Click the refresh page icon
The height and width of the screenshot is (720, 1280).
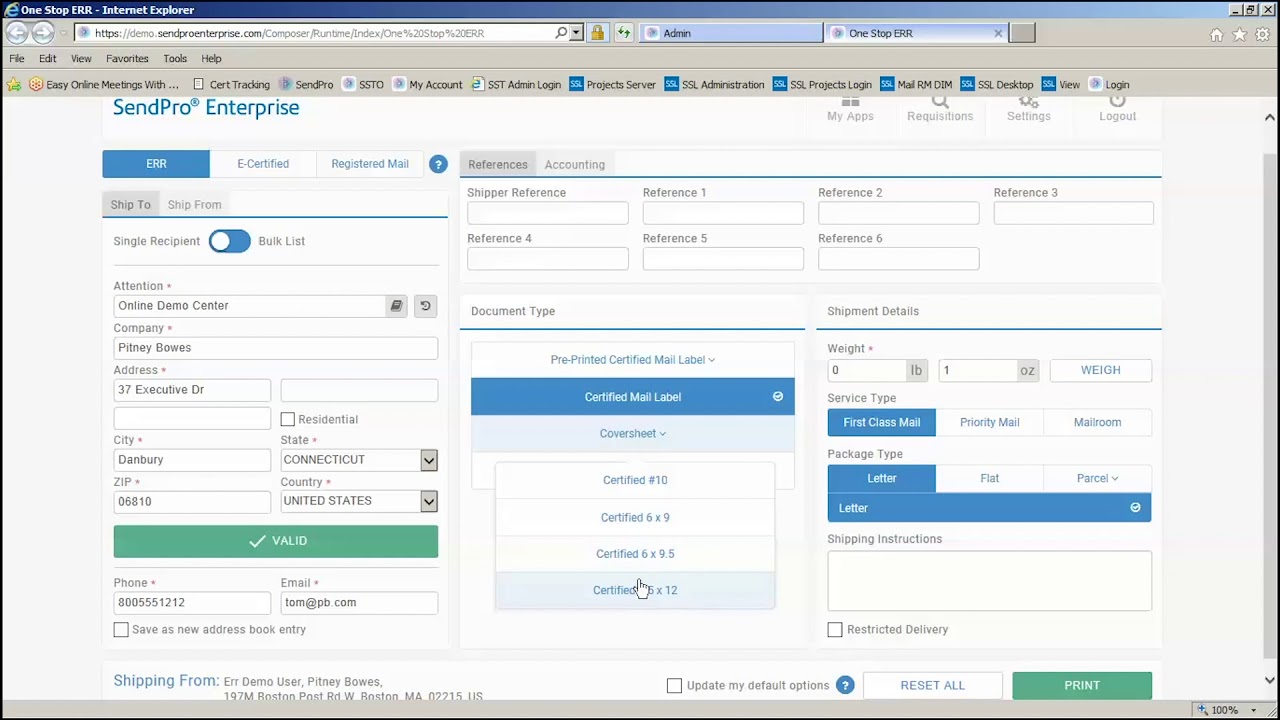(624, 33)
